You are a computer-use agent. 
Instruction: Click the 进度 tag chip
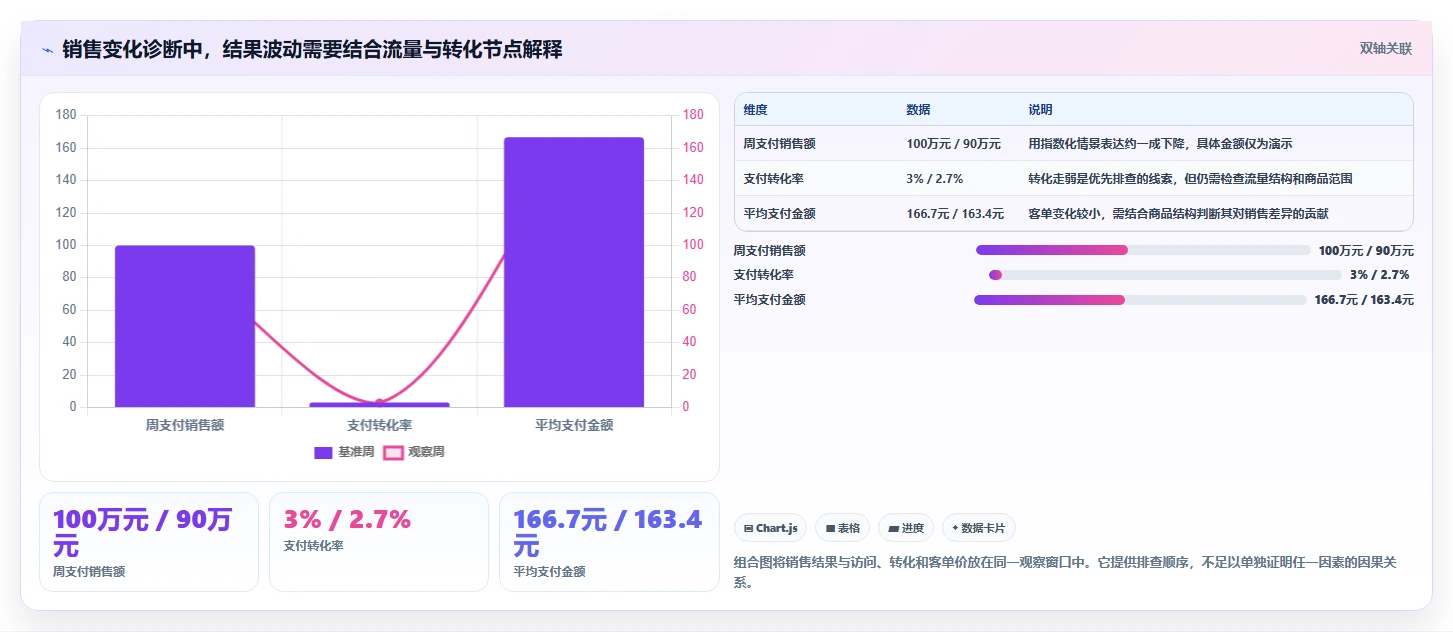pyautogui.click(x=906, y=528)
